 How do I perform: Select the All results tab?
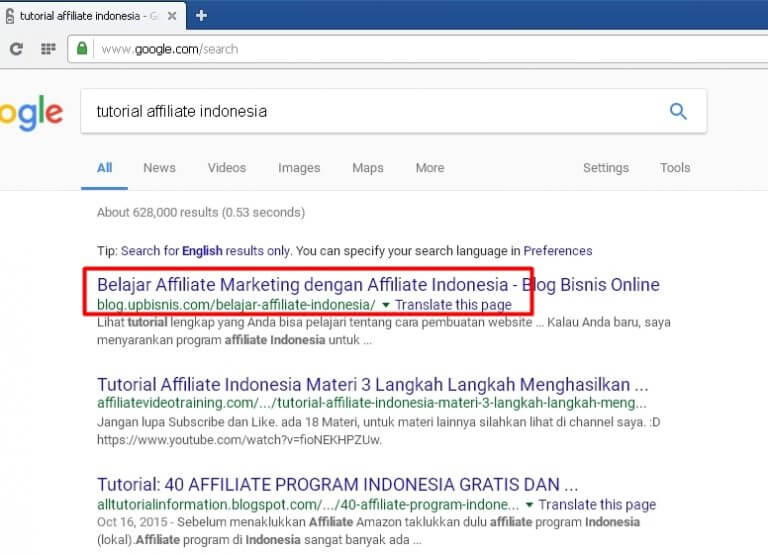click(x=104, y=168)
